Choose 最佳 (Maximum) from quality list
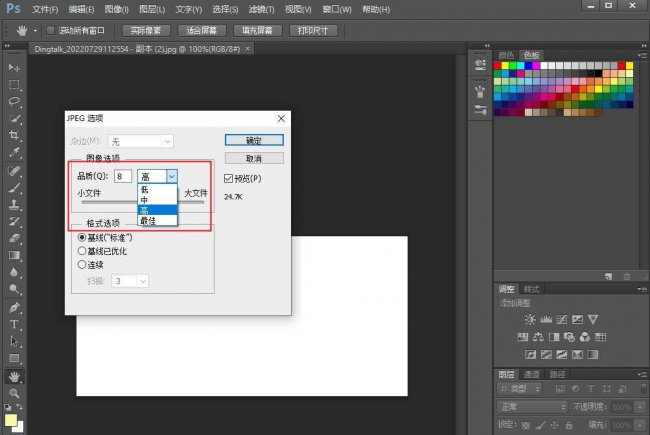The width and height of the screenshot is (650, 435). 157,221
